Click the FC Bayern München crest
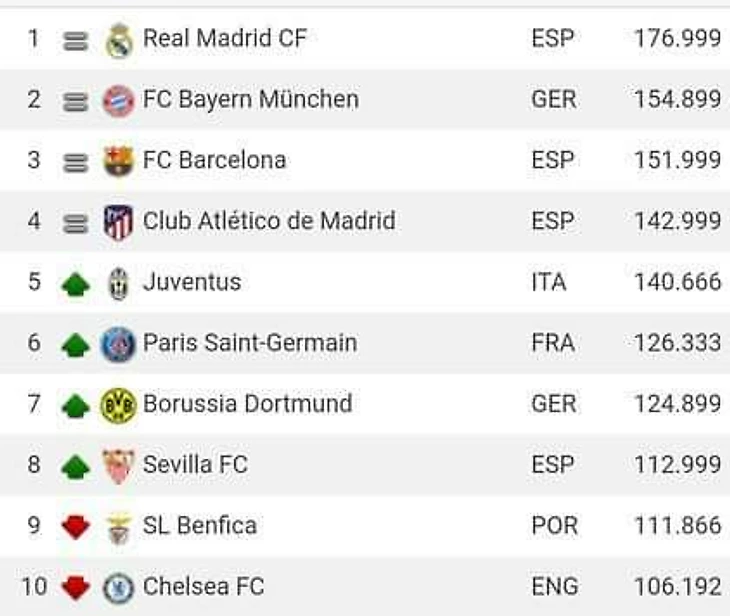This screenshot has width=730, height=616. click(x=118, y=101)
